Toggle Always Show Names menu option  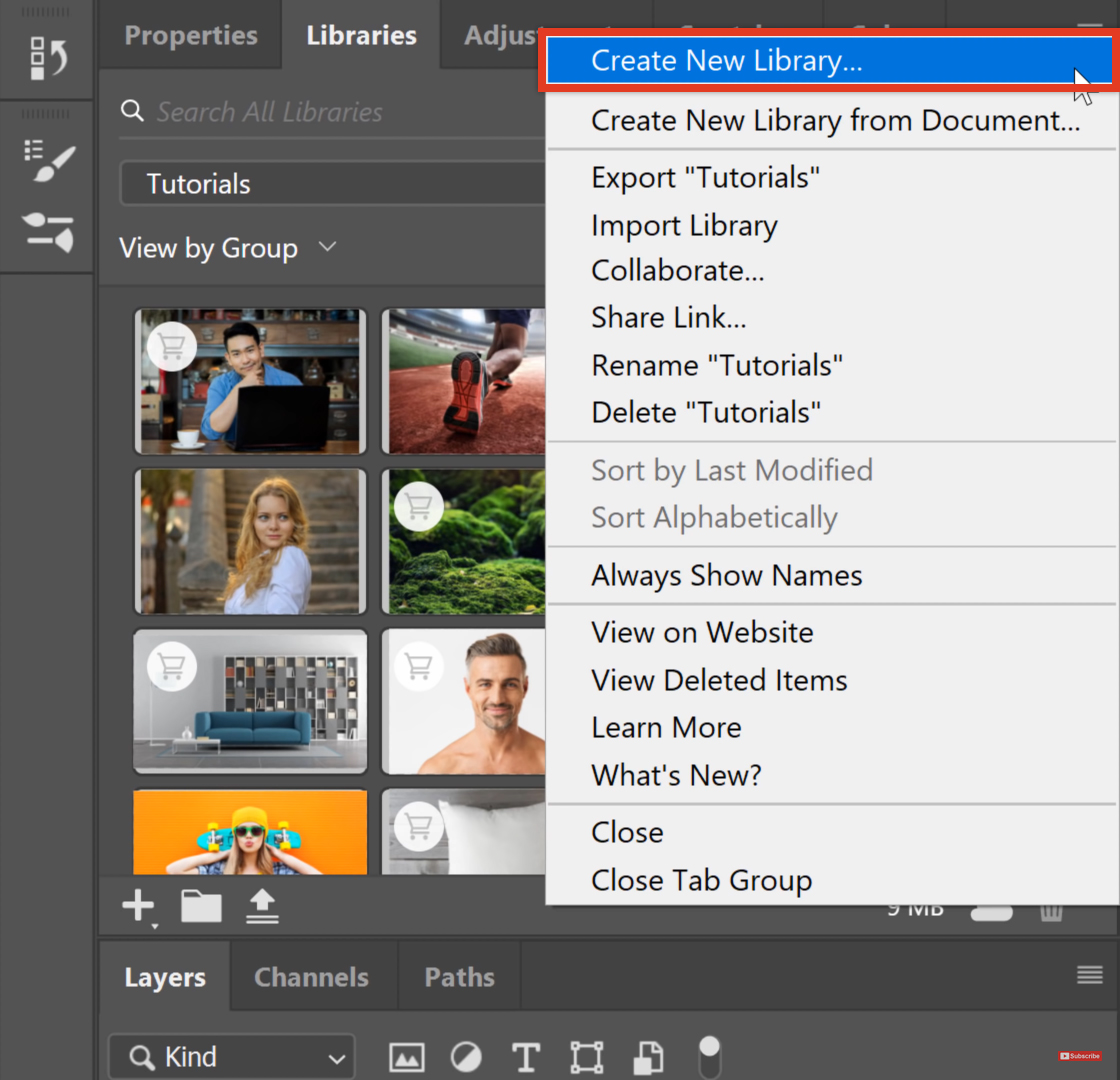click(833, 576)
